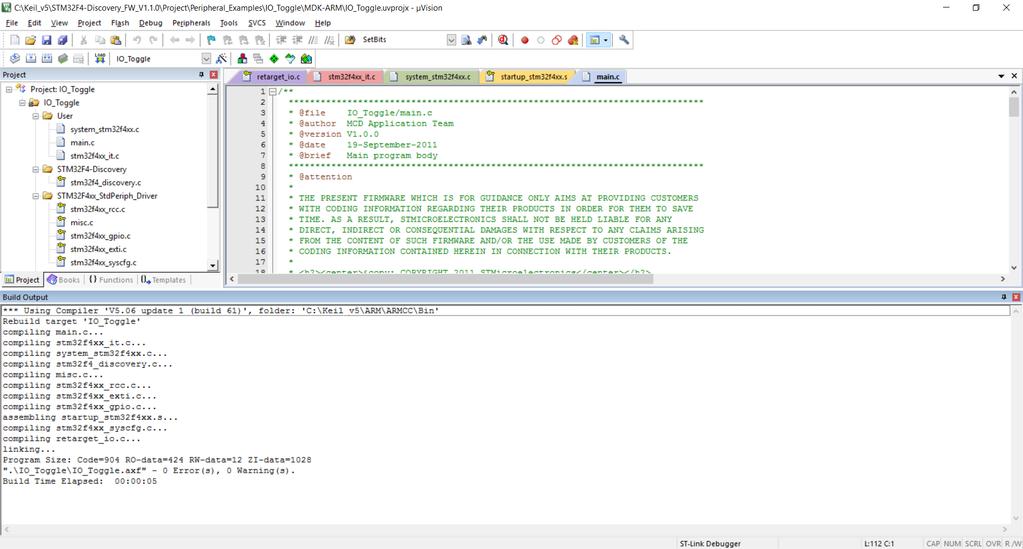
Task: Fold the comment block at line 1
Action: tap(273, 92)
